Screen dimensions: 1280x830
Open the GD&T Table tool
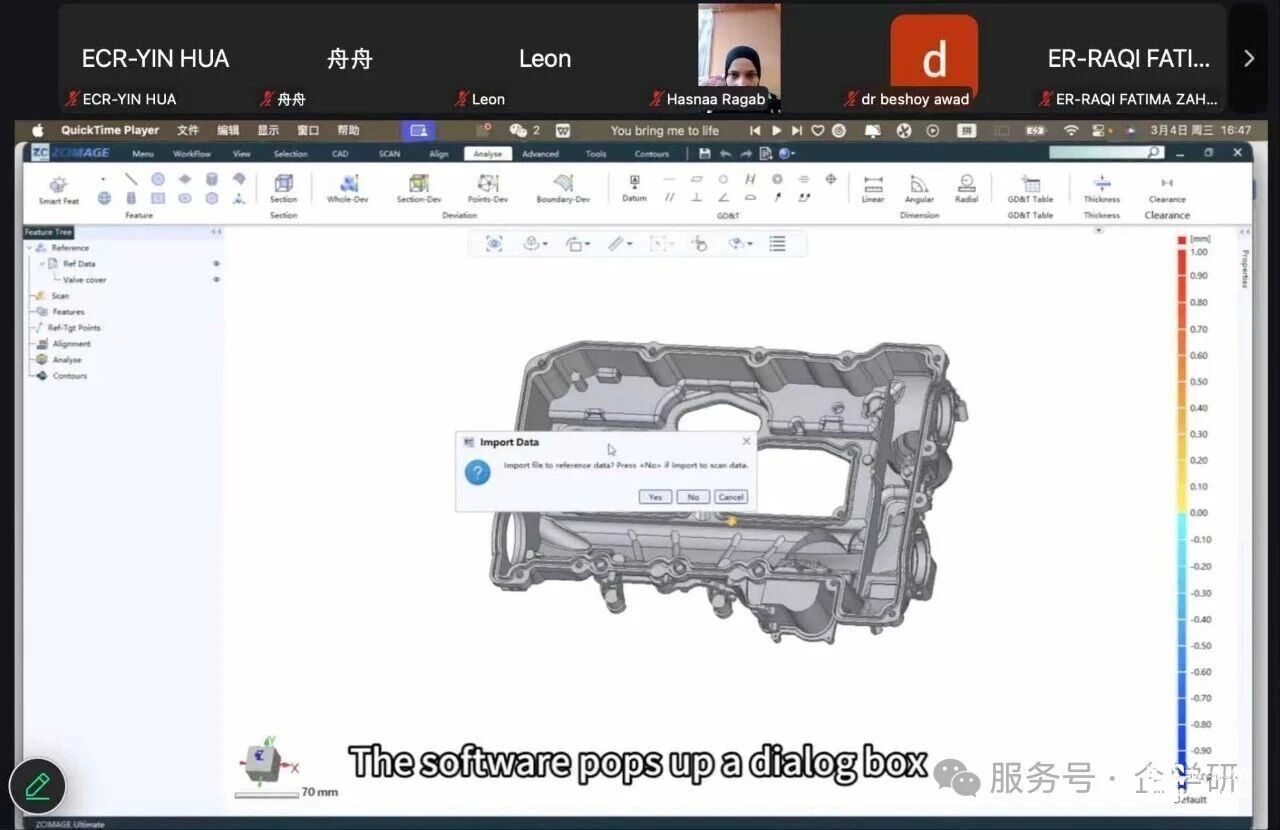point(1030,186)
